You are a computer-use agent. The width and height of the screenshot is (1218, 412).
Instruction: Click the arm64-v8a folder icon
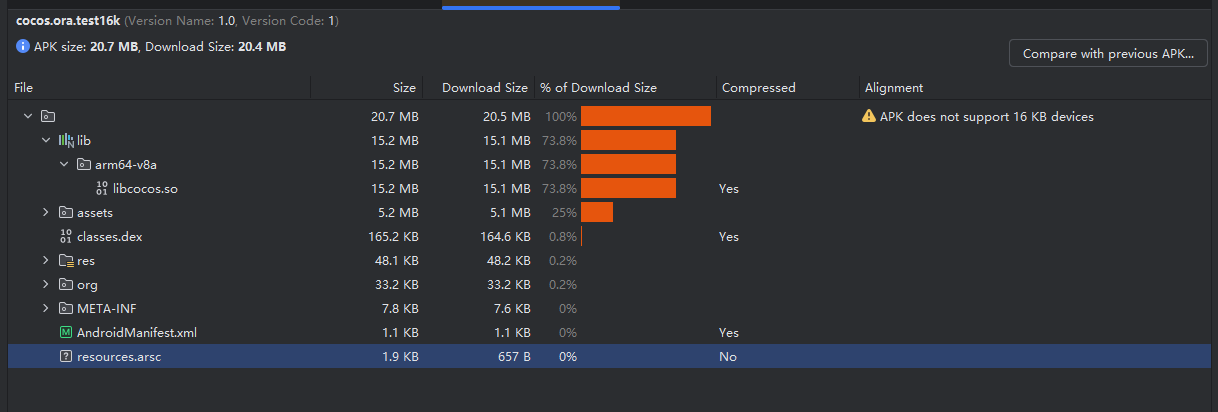pos(84,165)
